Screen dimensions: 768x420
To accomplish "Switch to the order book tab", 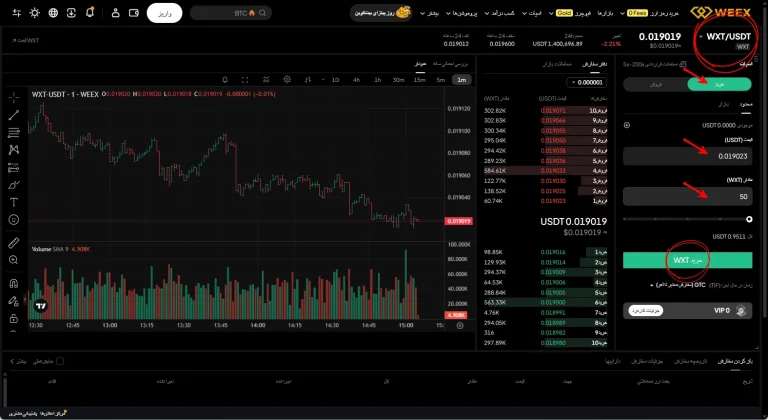I will point(594,64).
